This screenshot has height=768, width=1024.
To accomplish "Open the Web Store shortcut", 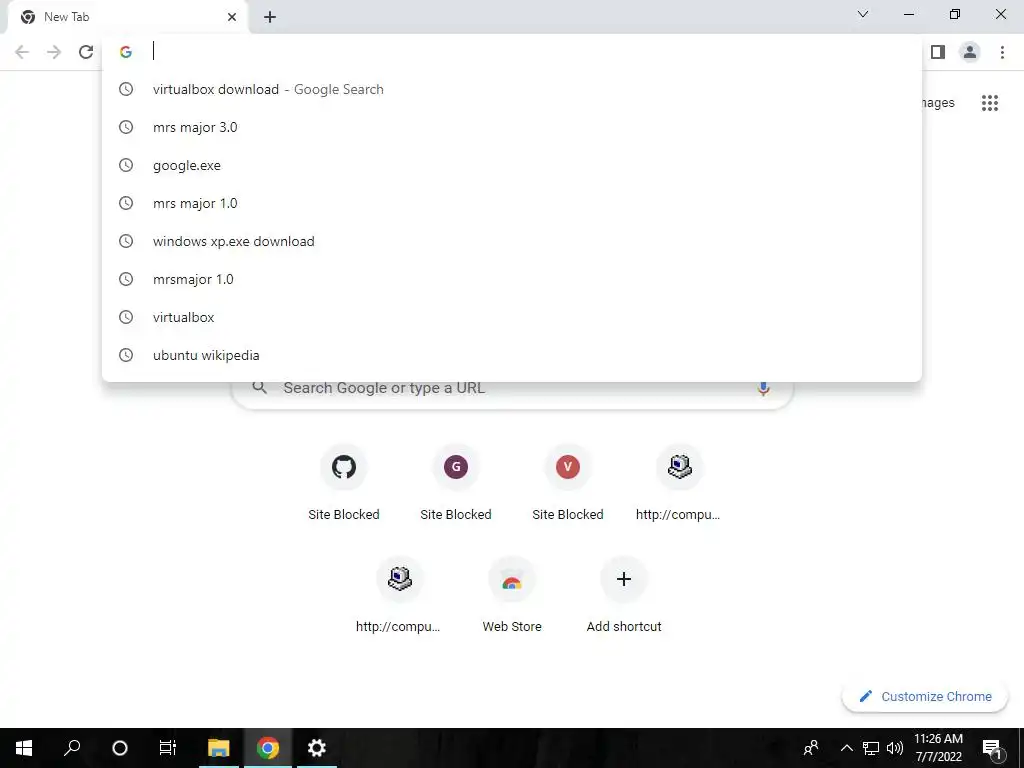I will point(512,595).
